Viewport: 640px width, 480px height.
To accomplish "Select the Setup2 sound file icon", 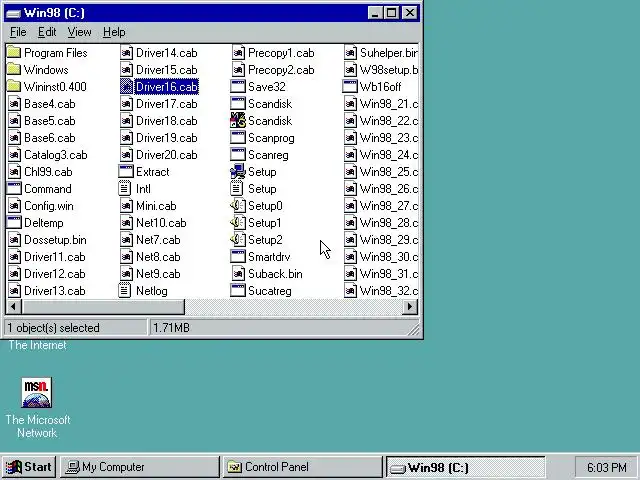I will coord(238,240).
